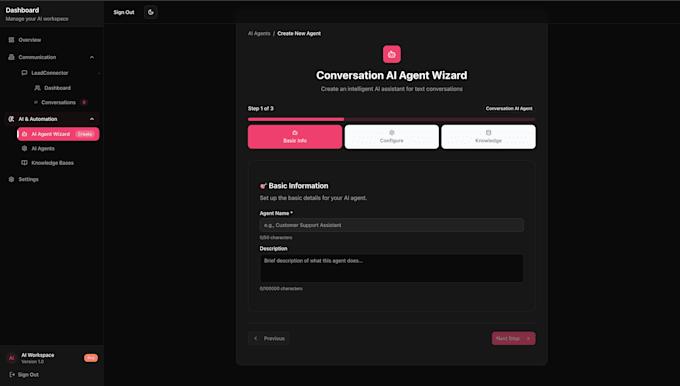Click the Previous button
This screenshot has width=680, height=386.
(269, 338)
